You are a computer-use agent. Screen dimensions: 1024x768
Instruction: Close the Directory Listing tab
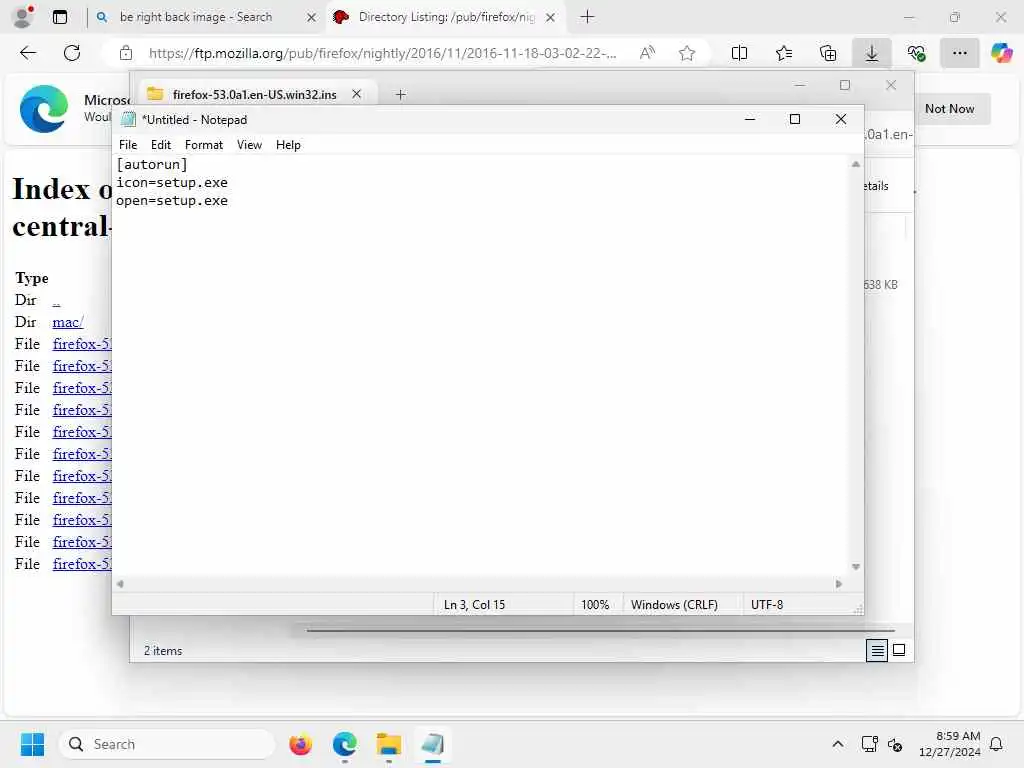point(551,18)
